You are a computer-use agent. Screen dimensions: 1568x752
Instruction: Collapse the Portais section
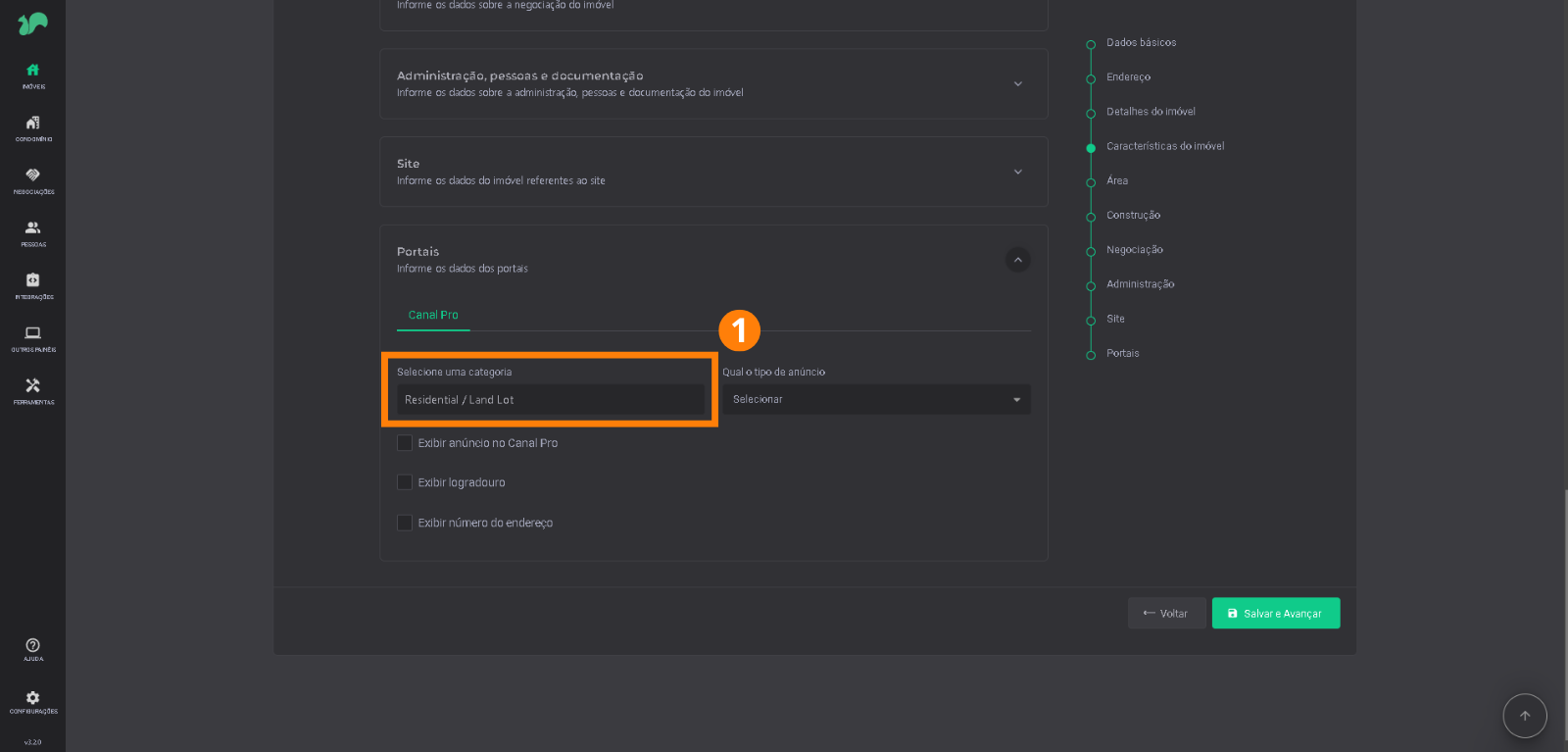click(1017, 260)
